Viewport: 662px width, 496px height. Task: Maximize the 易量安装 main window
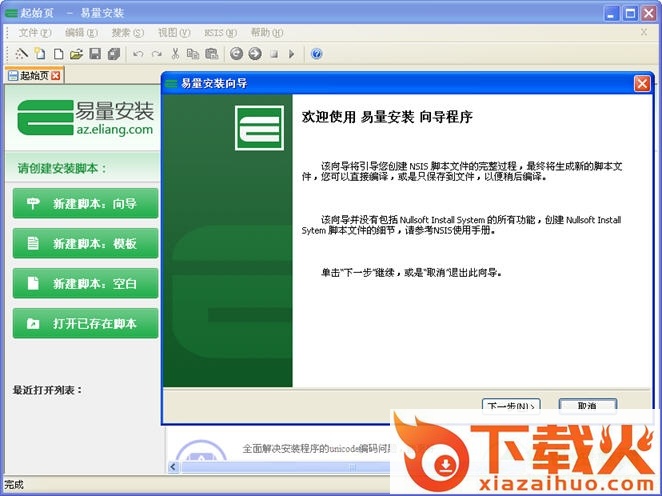630,13
